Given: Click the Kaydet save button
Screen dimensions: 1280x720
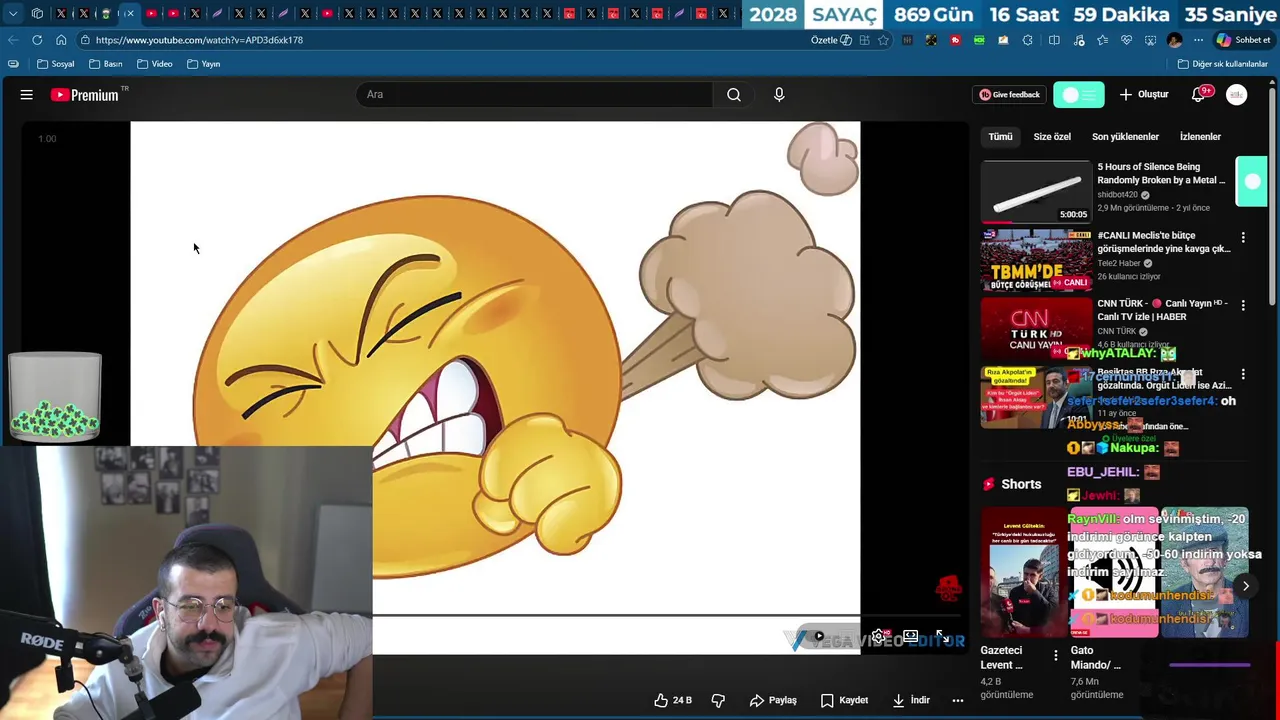Looking at the screenshot, I should (x=844, y=700).
